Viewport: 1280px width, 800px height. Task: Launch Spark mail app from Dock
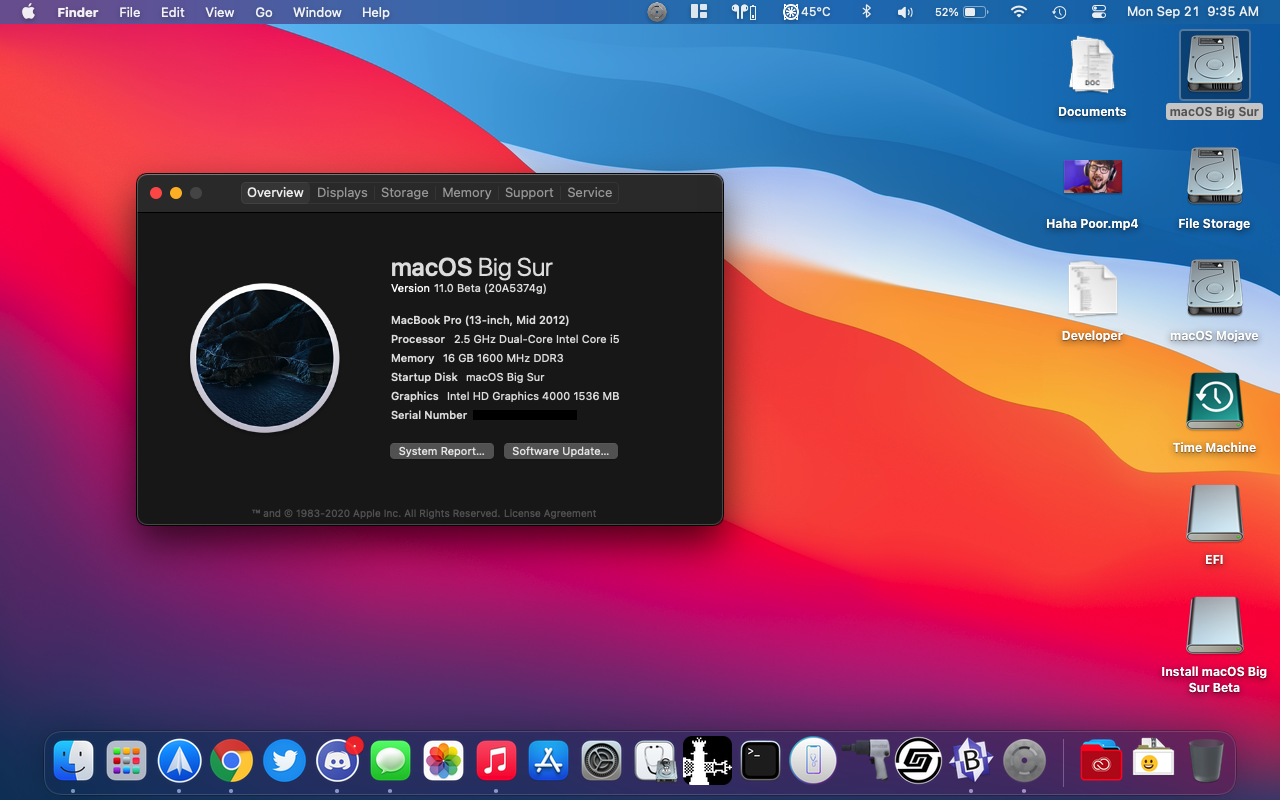(179, 761)
